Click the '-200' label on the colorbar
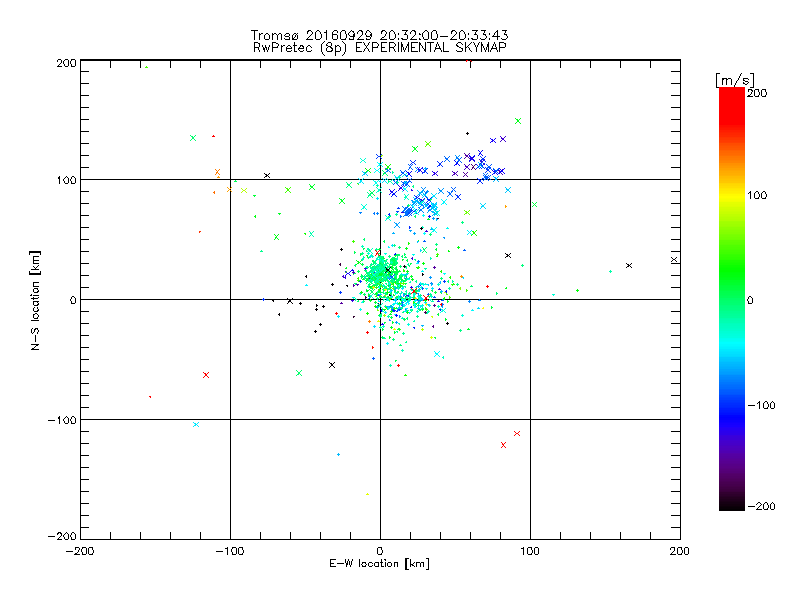 pos(761,506)
